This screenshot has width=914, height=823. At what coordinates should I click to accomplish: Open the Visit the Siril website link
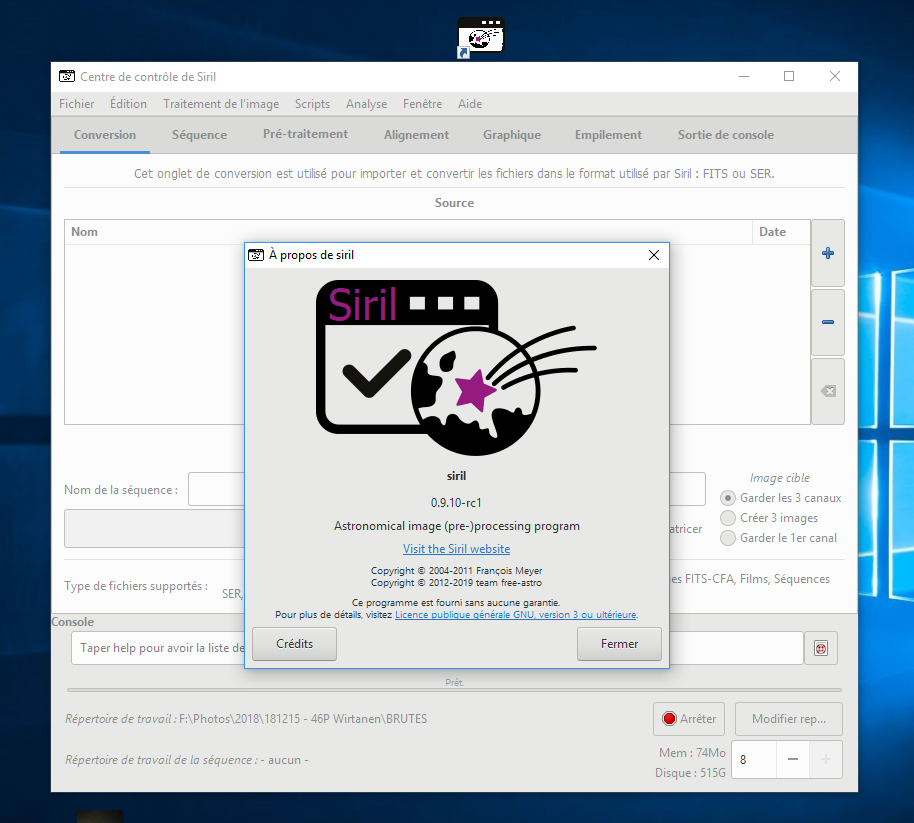tap(456, 549)
